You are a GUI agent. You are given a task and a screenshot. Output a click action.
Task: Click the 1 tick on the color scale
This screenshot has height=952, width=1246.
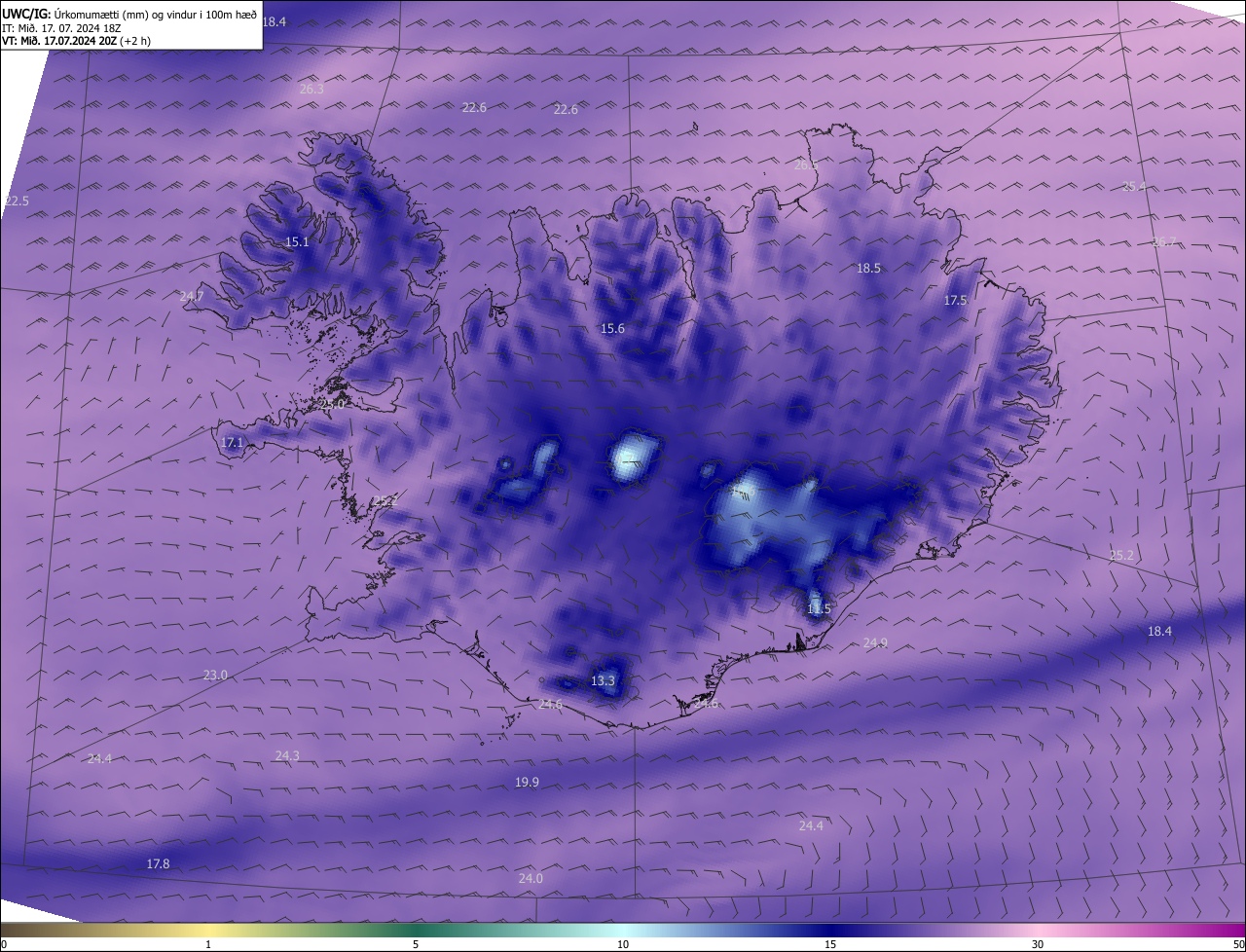click(208, 944)
